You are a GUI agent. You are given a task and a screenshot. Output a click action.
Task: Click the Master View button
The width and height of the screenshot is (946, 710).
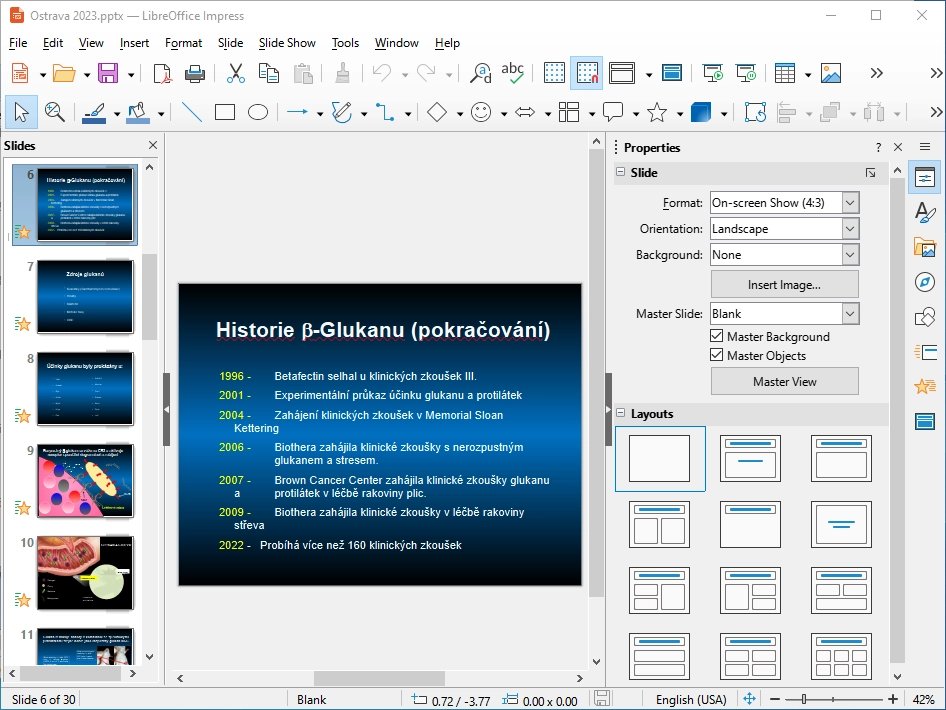click(x=784, y=381)
